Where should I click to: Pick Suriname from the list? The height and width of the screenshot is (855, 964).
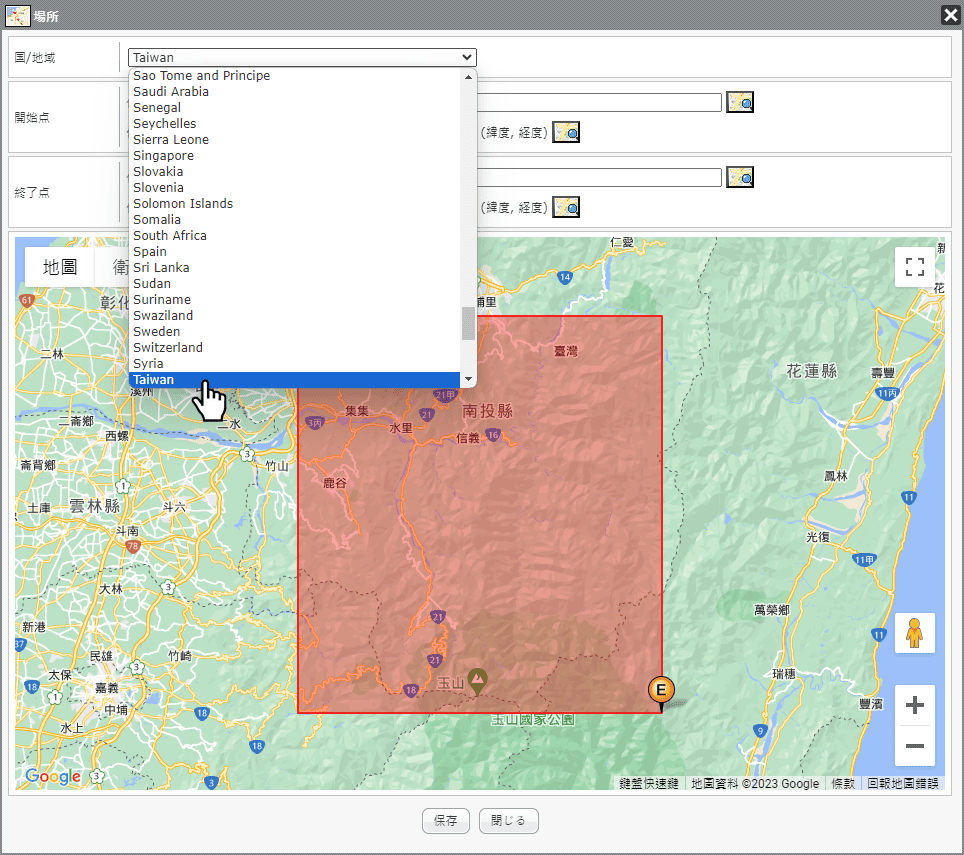(x=294, y=299)
